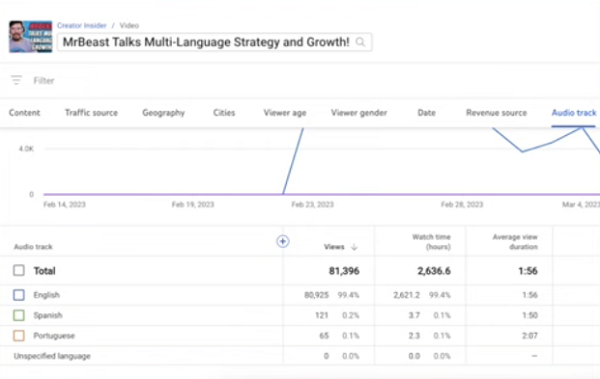Toggle the English audio track checkbox

(x=19, y=295)
